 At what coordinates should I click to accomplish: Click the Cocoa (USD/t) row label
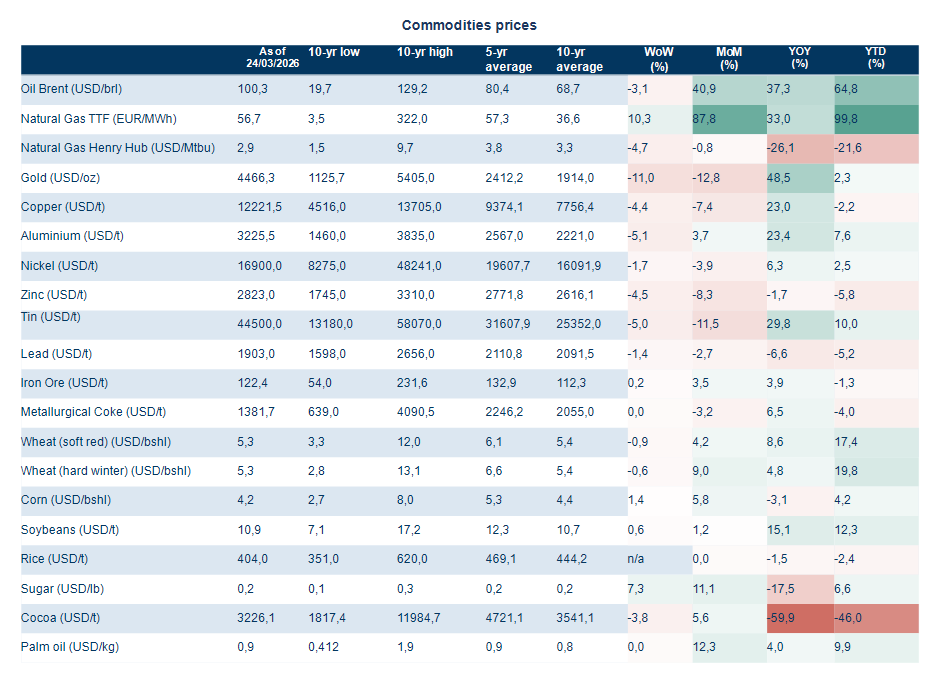(62, 618)
